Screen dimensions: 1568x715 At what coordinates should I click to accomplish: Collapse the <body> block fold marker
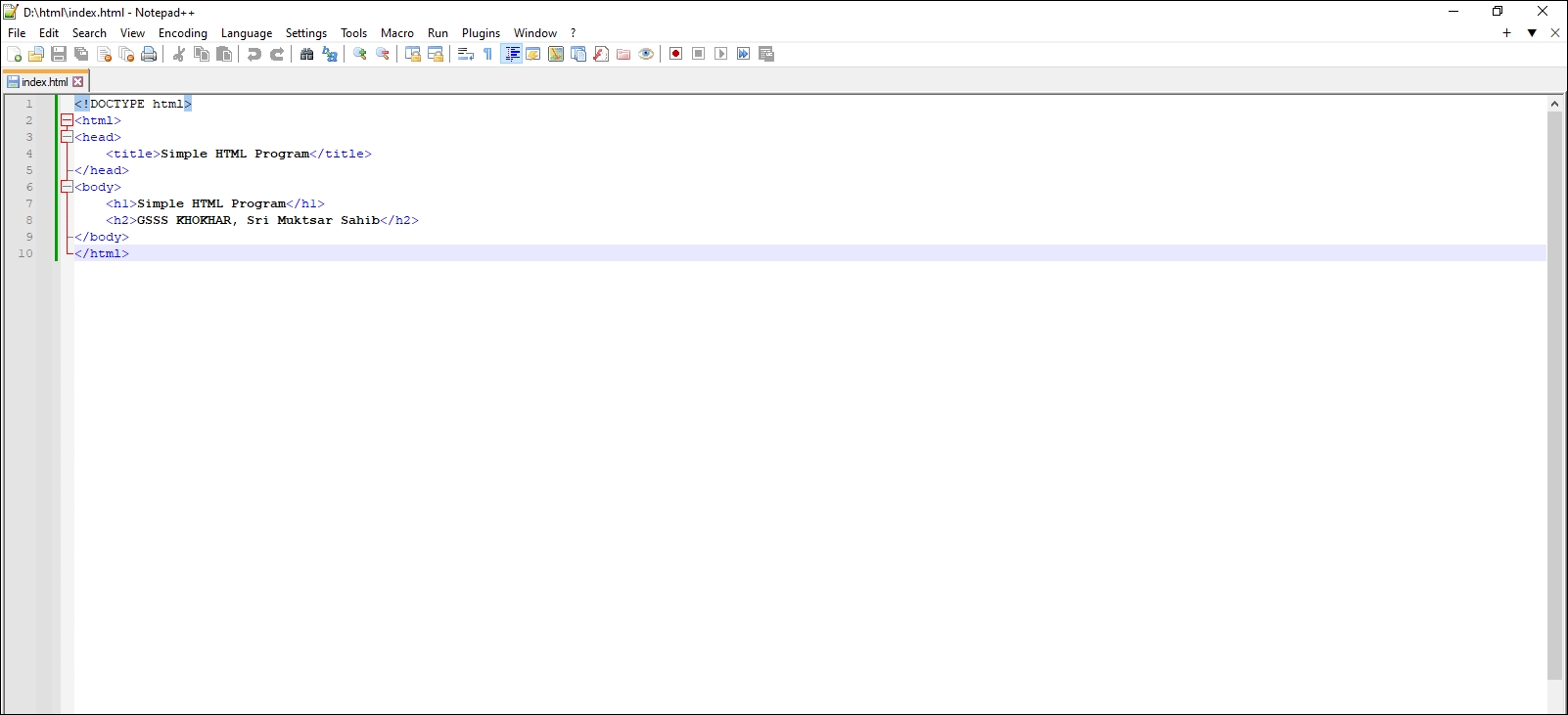pyautogui.click(x=67, y=187)
